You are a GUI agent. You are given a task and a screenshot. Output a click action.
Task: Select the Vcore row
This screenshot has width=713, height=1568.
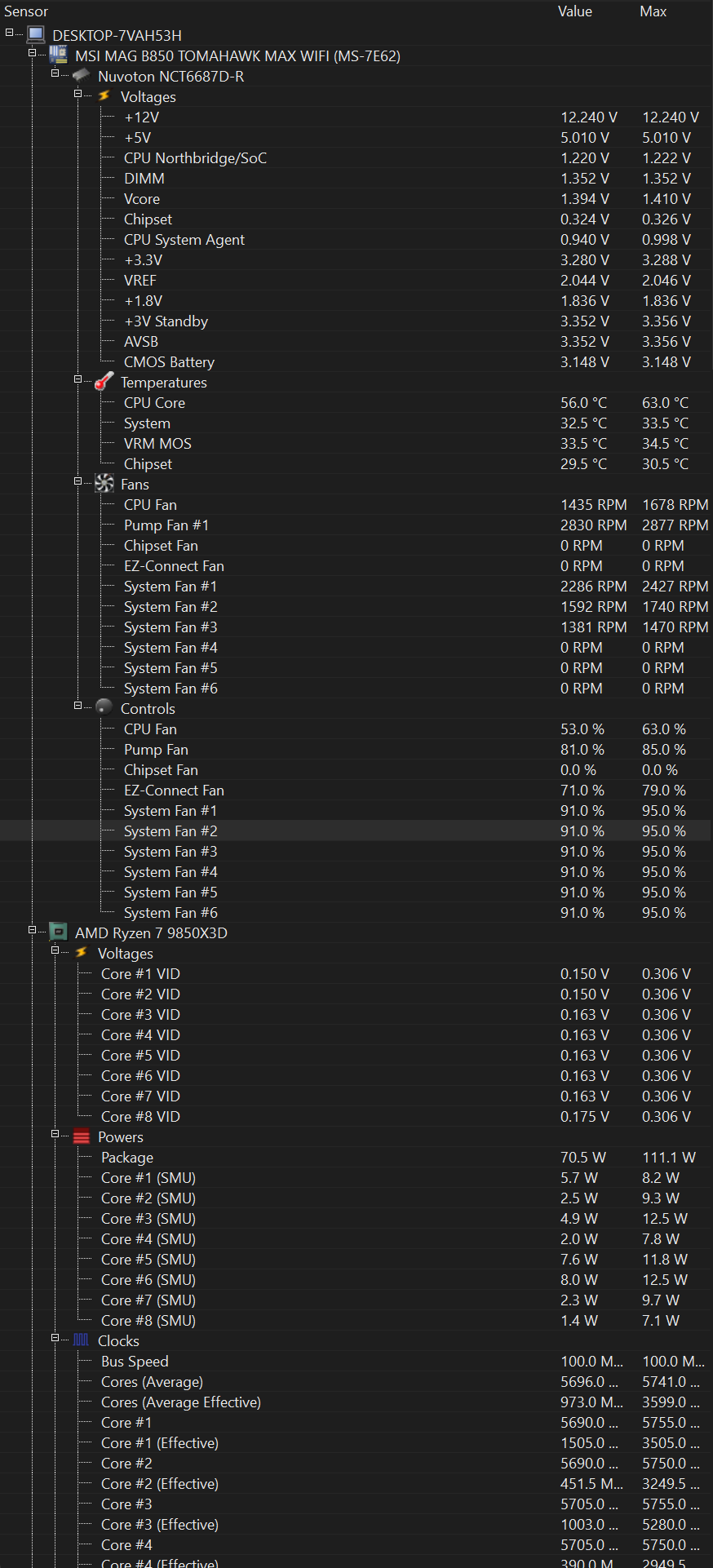(x=356, y=199)
